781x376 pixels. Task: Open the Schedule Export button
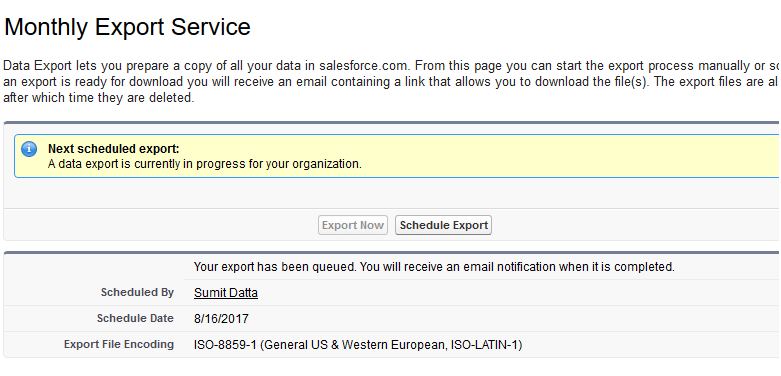pos(443,225)
